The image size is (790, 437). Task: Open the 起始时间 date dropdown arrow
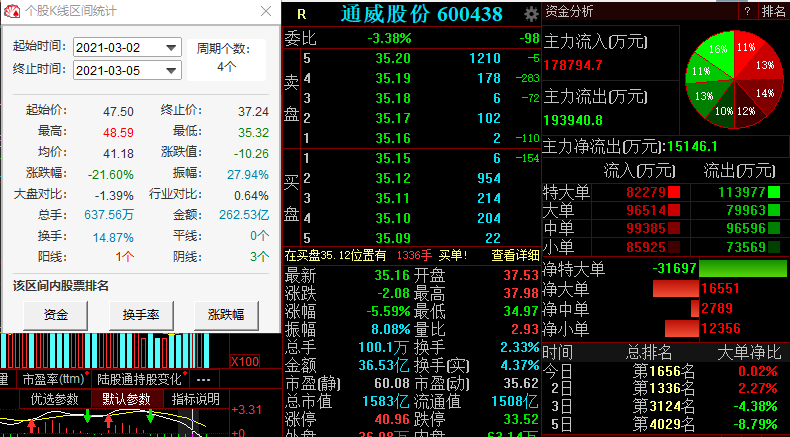tap(171, 48)
